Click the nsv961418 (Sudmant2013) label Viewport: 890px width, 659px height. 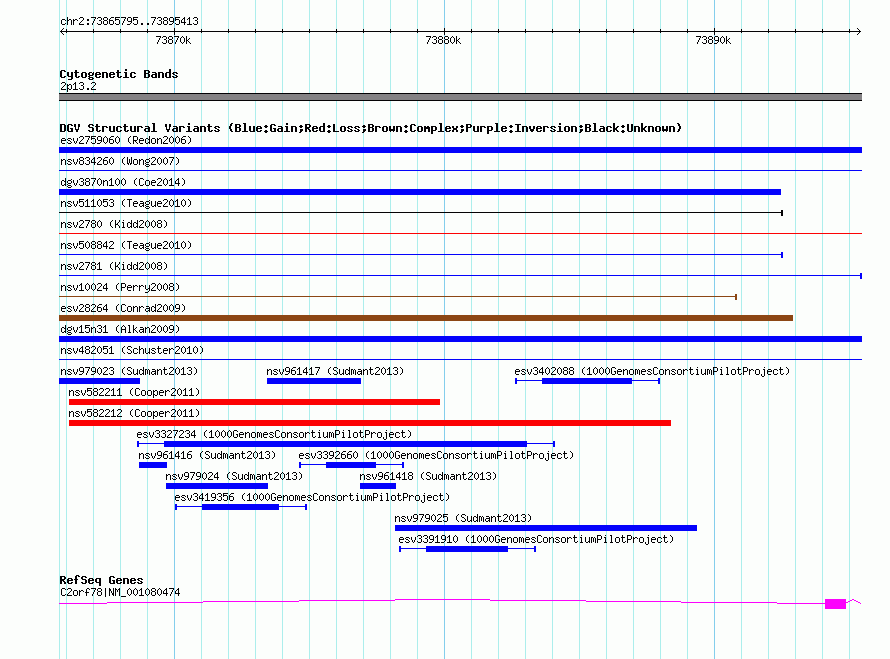click(x=428, y=476)
